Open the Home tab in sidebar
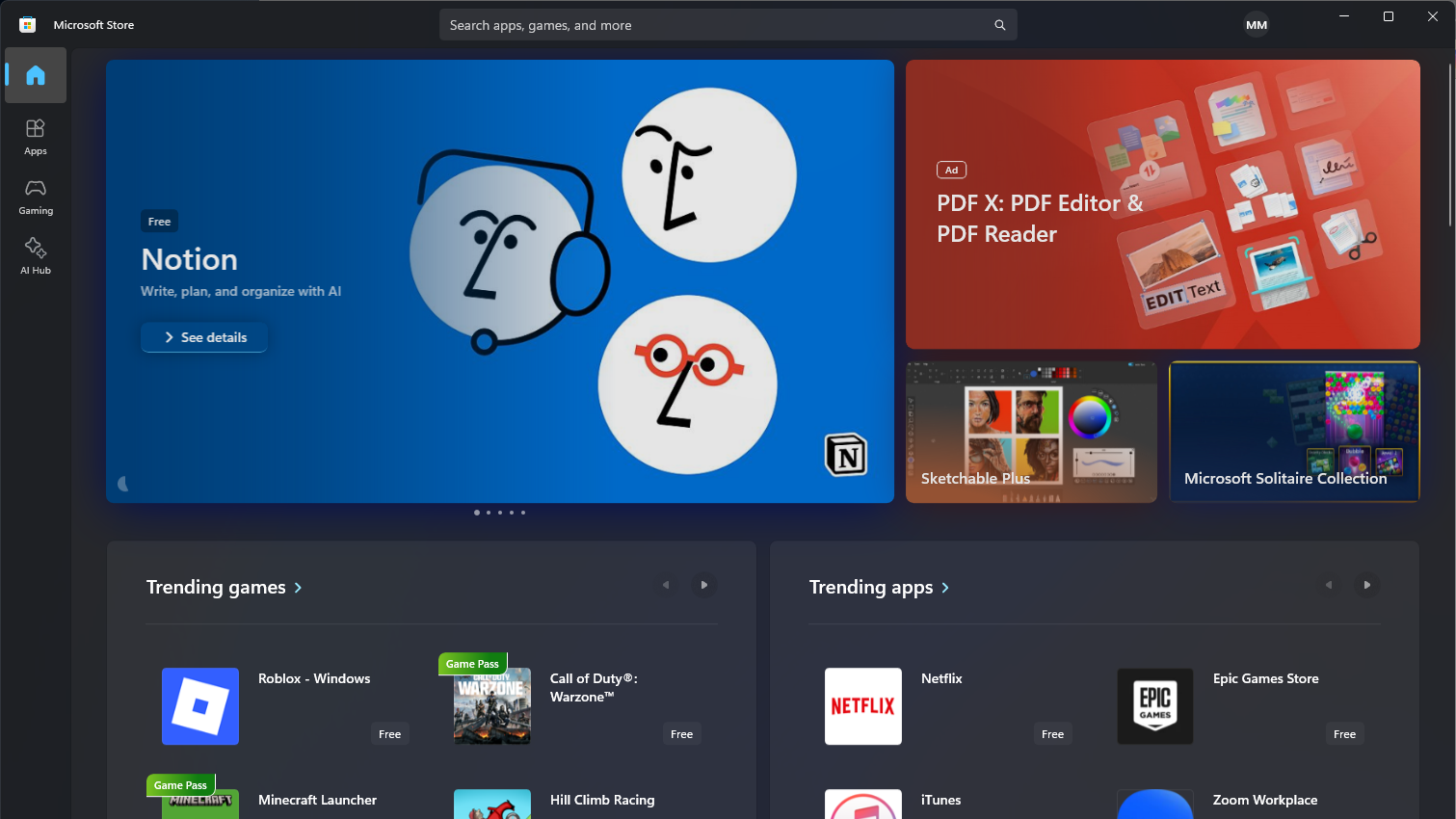 tap(36, 75)
